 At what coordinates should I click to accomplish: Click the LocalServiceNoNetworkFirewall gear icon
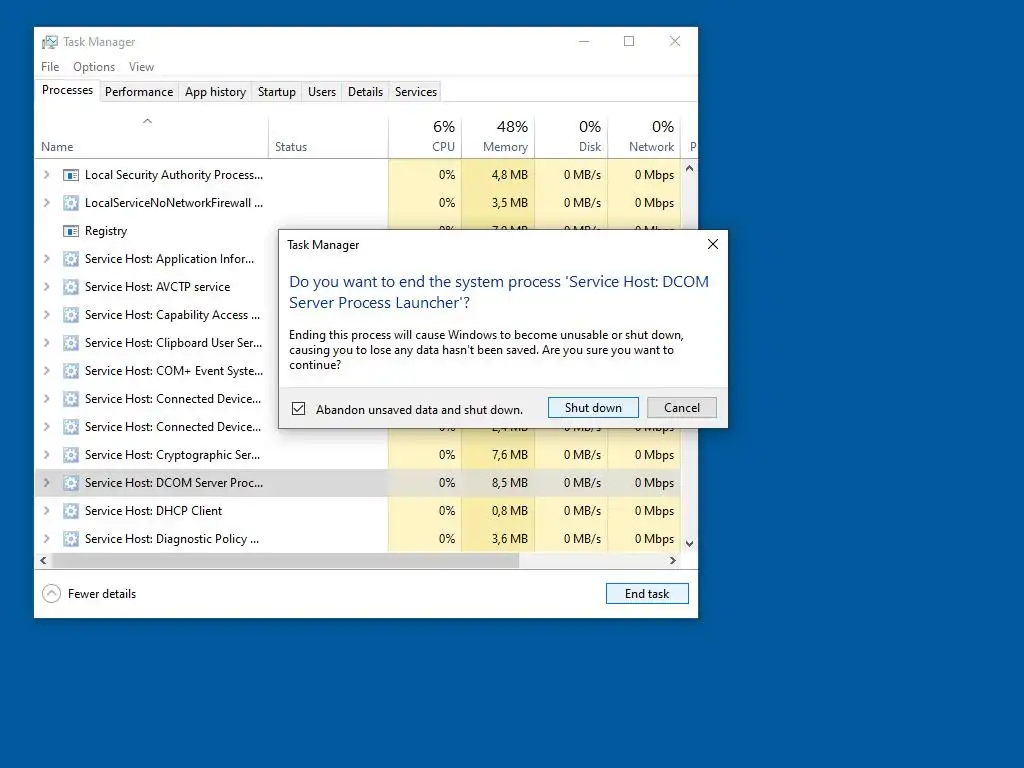[71, 203]
